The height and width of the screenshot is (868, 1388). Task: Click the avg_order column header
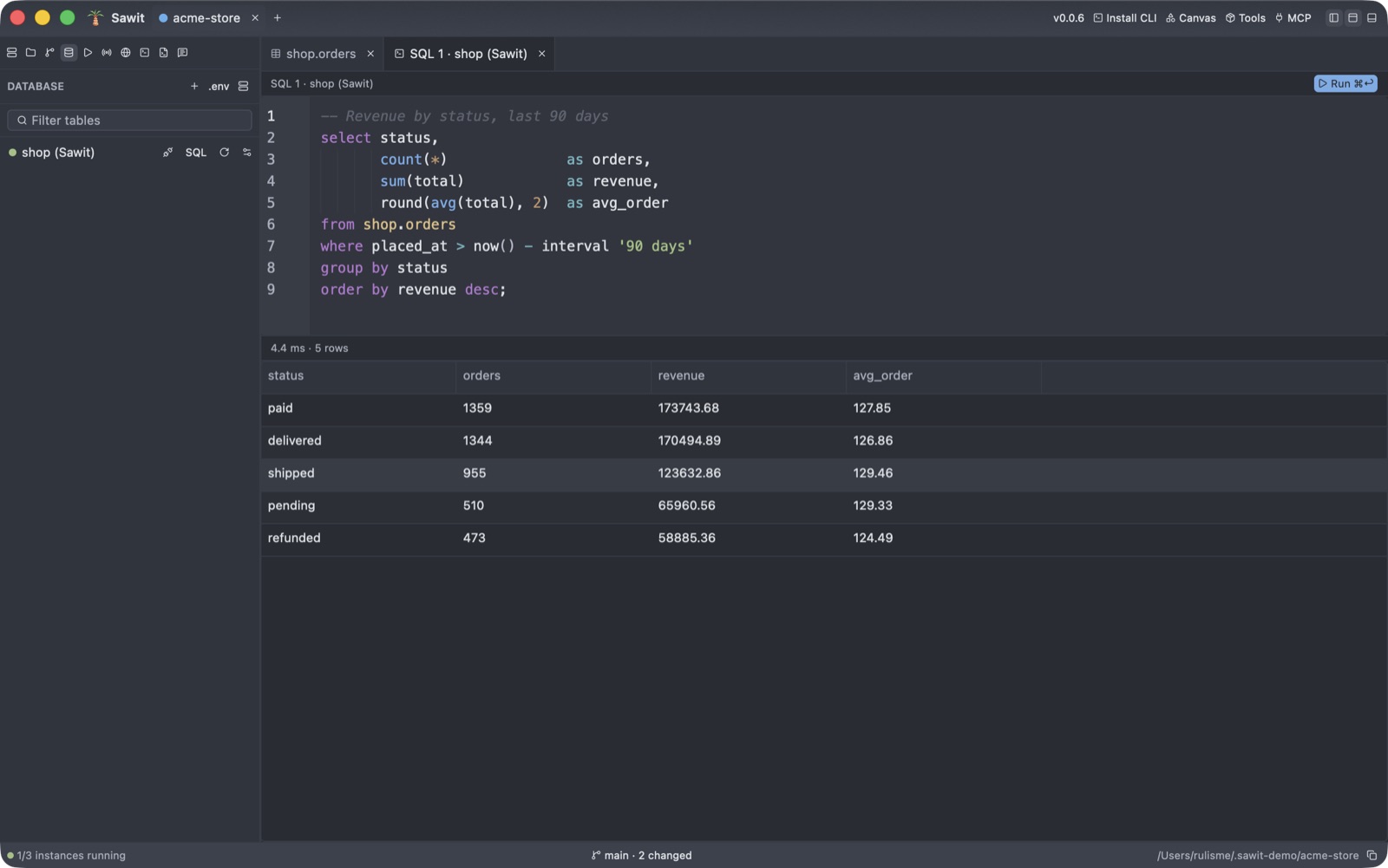(943, 376)
